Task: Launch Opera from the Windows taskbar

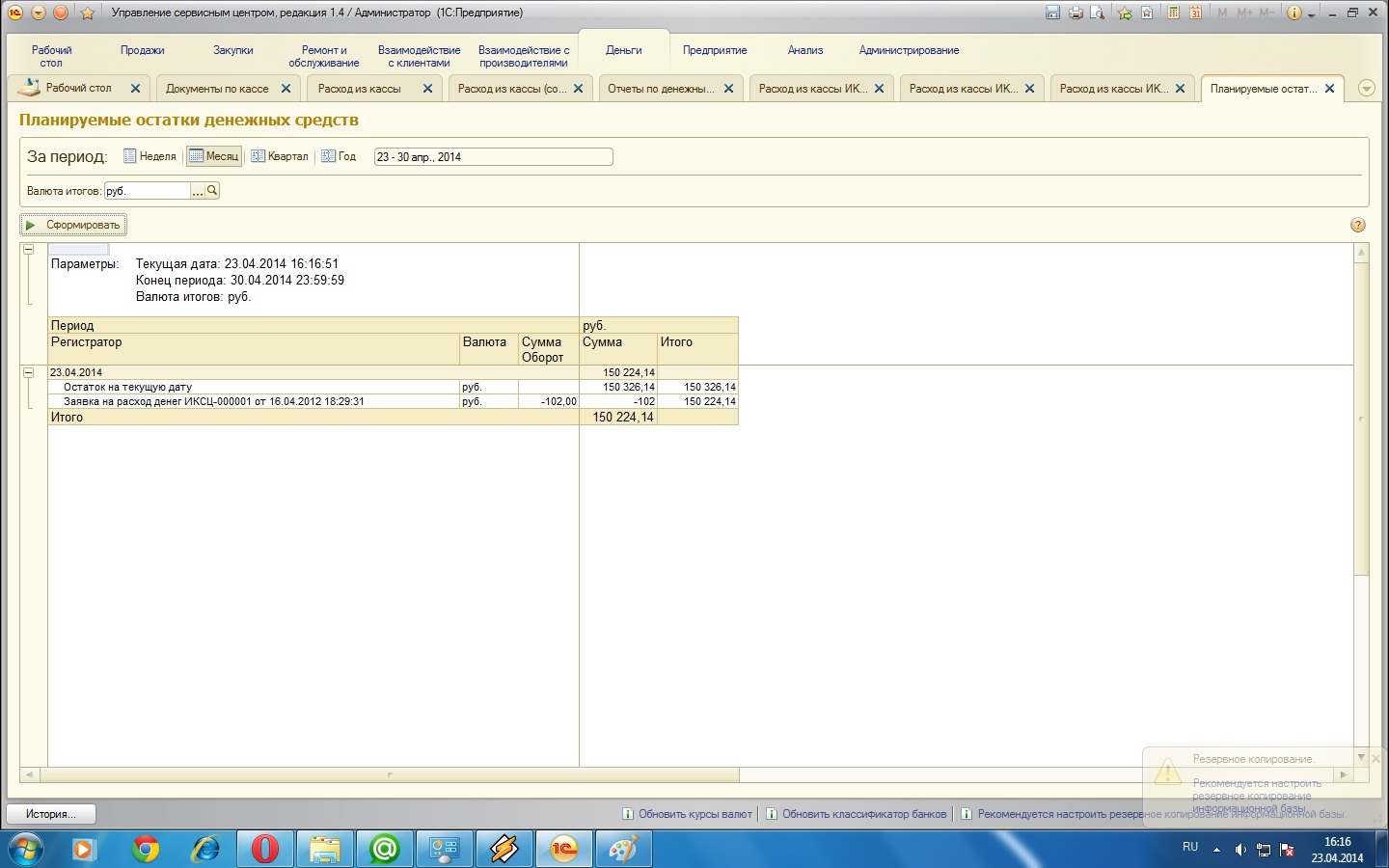Action: click(264, 849)
